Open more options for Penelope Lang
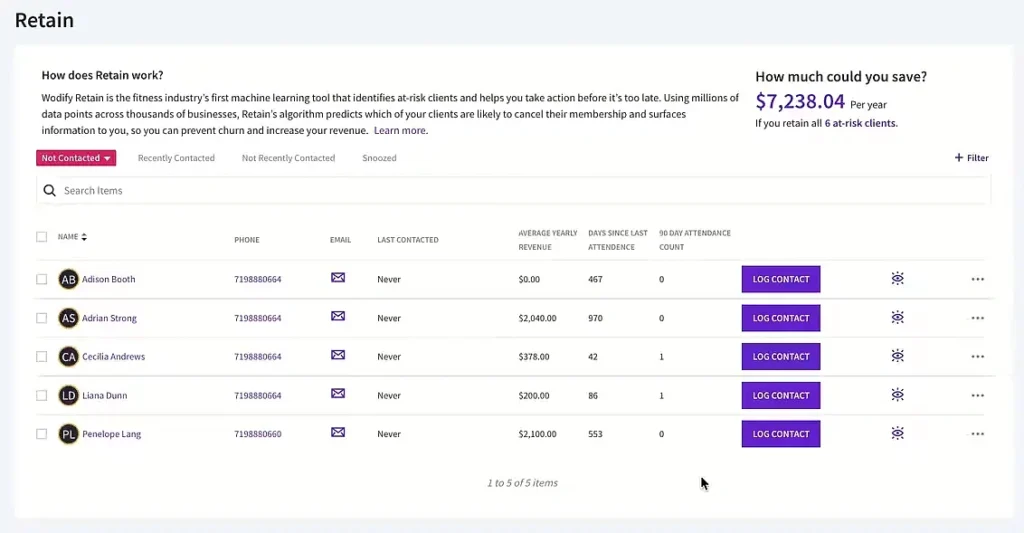 977,434
